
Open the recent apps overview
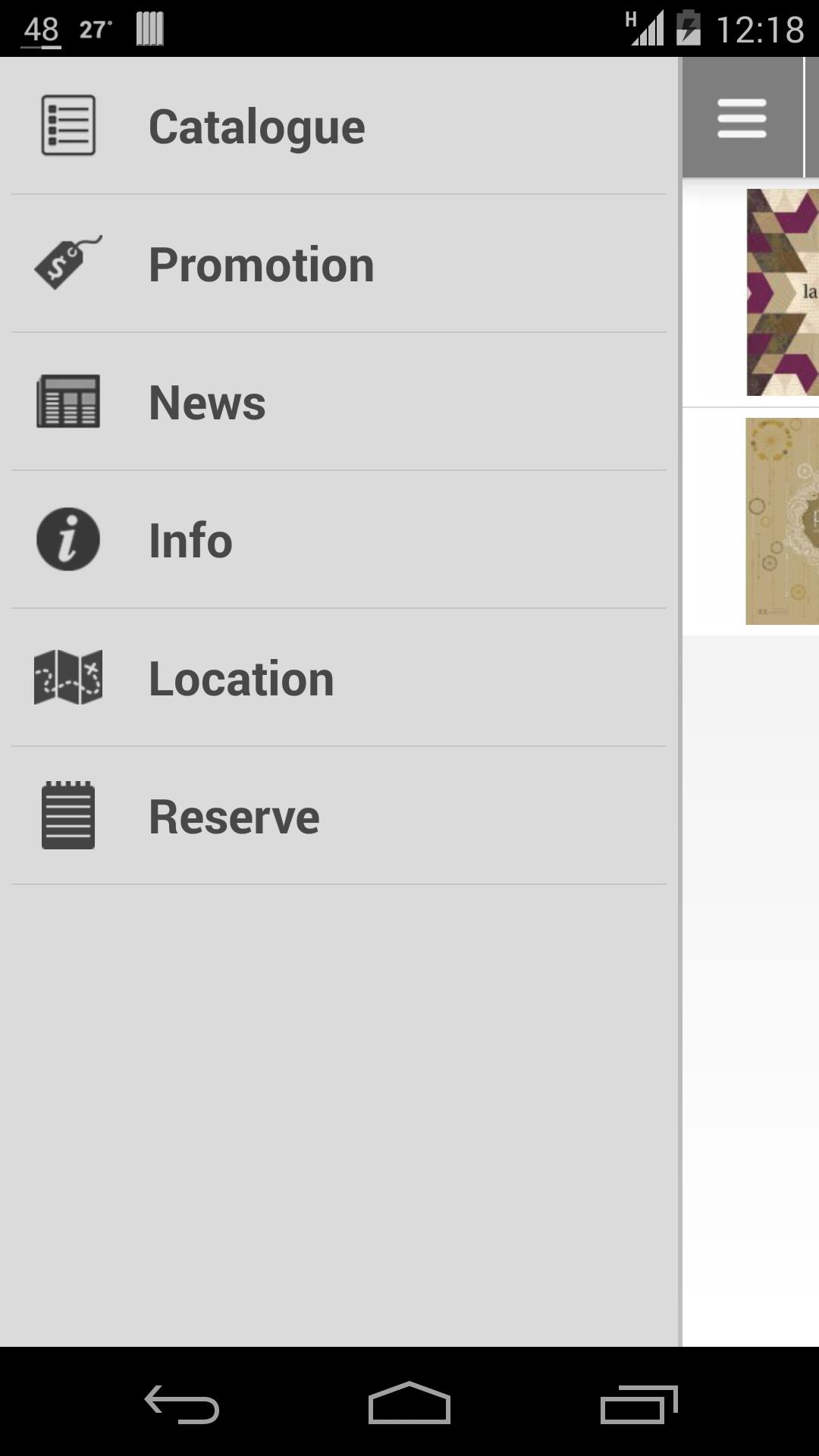point(639,1404)
